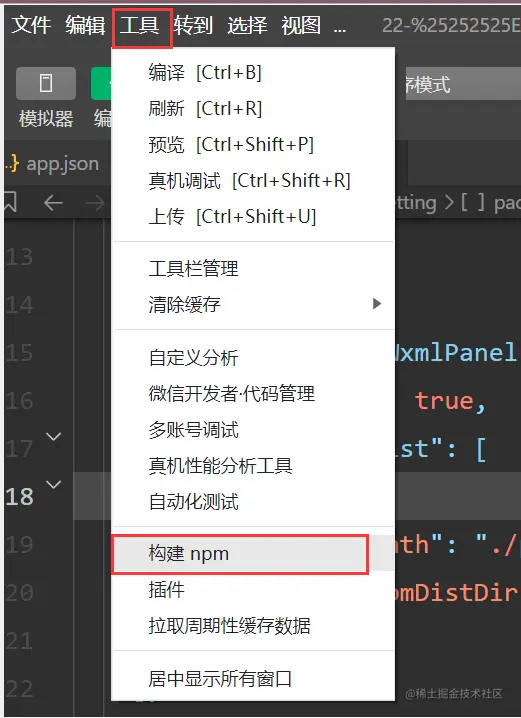
Task: Go forward with the right arrow icon
Action: (x=95, y=202)
